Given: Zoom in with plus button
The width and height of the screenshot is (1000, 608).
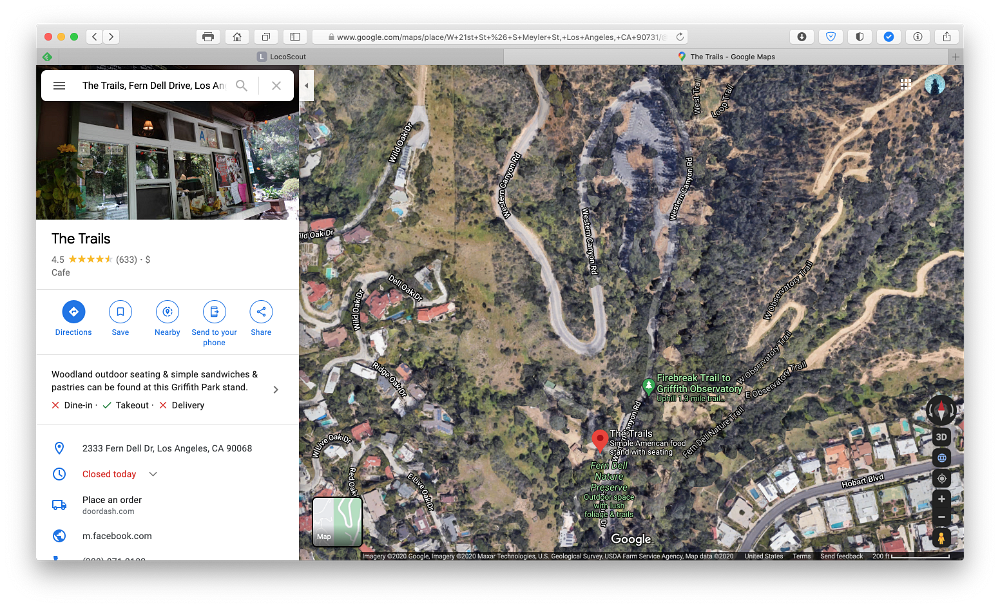Looking at the screenshot, I should [x=941, y=499].
